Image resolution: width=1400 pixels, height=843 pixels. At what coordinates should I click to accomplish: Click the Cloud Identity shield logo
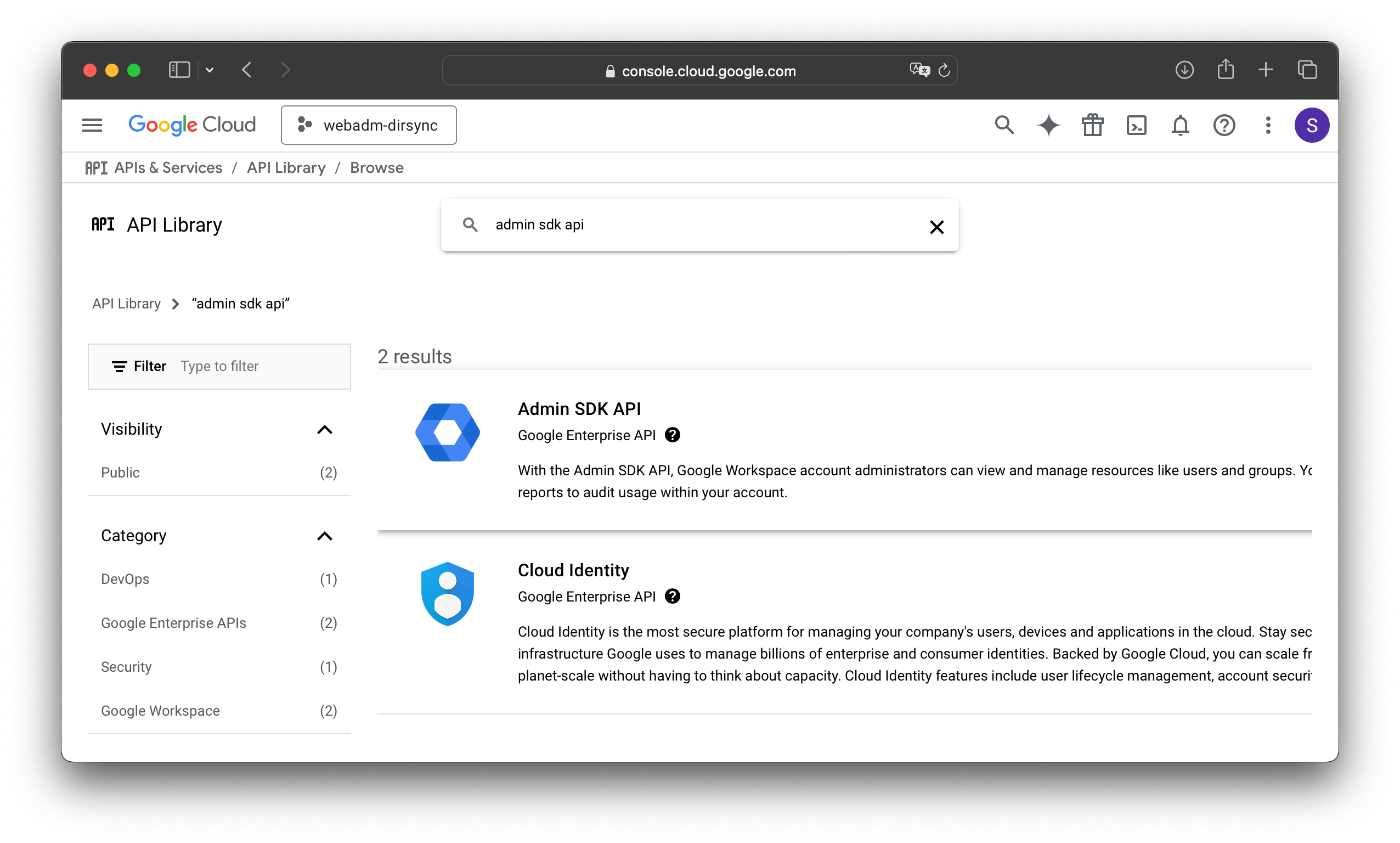(447, 594)
